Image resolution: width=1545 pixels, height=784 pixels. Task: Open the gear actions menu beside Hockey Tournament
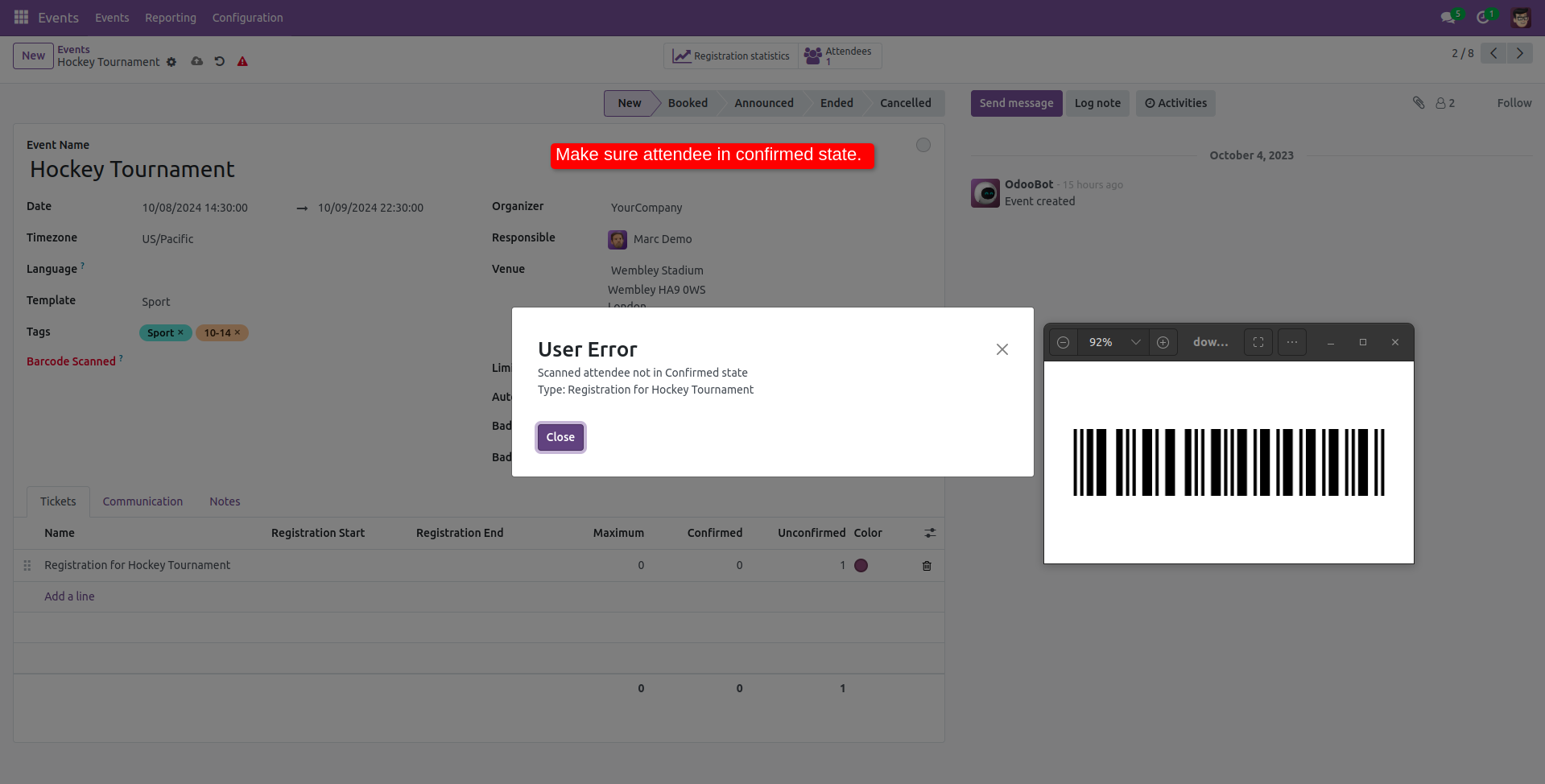[171, 62]
